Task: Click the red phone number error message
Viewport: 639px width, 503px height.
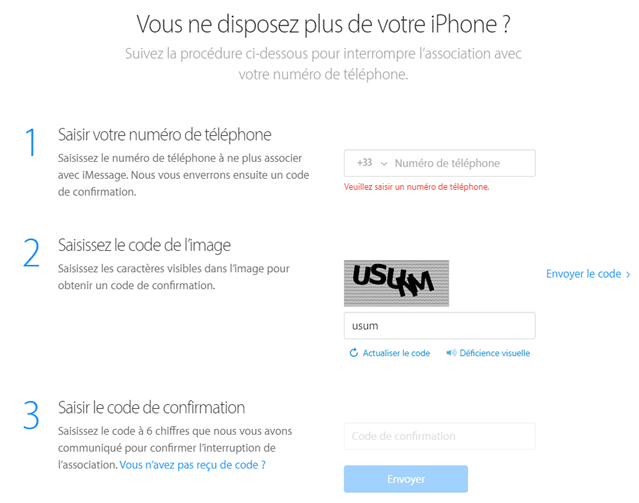Action: point(416,187)
